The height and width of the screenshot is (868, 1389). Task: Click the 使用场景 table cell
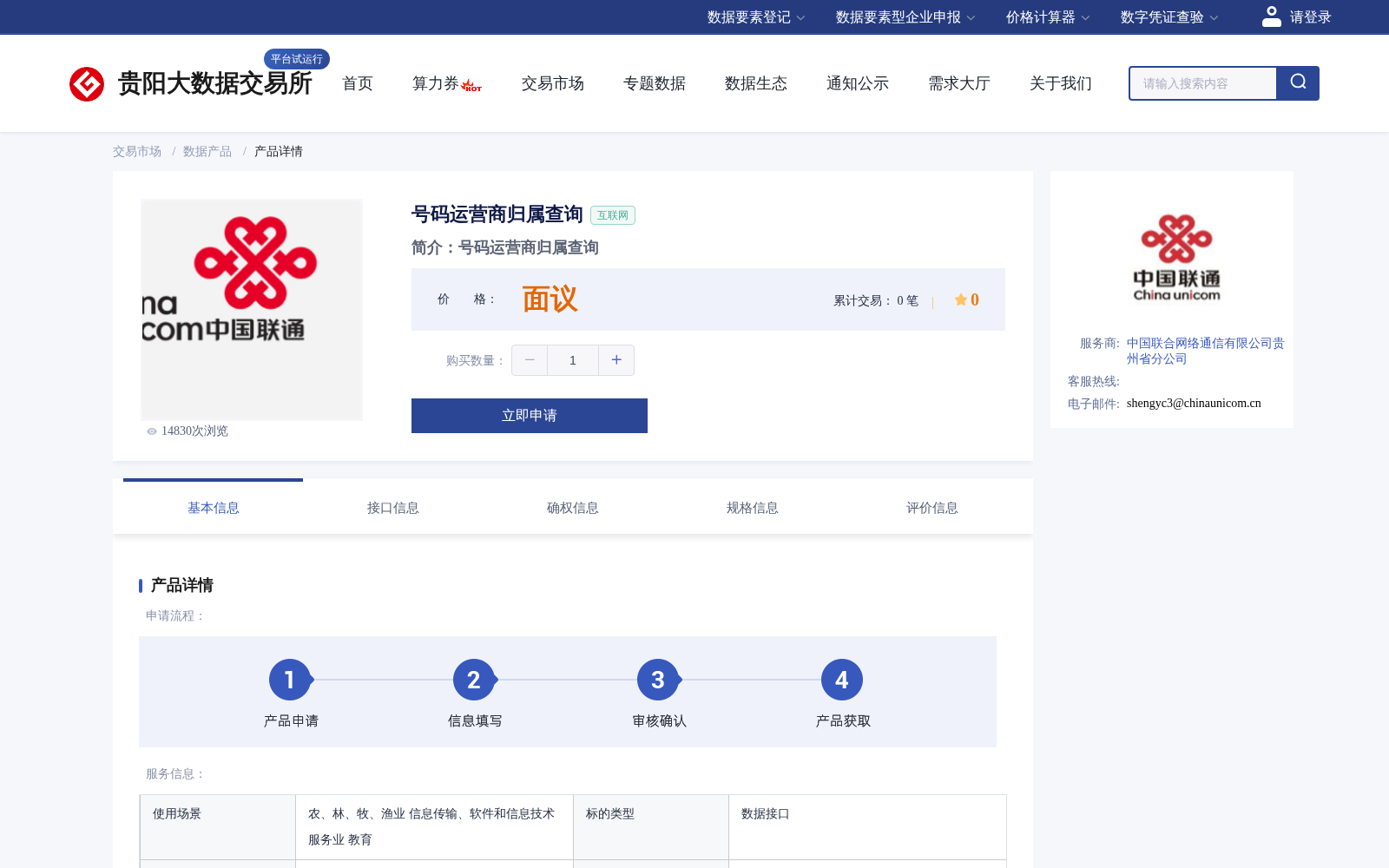[x=218, y=827]
